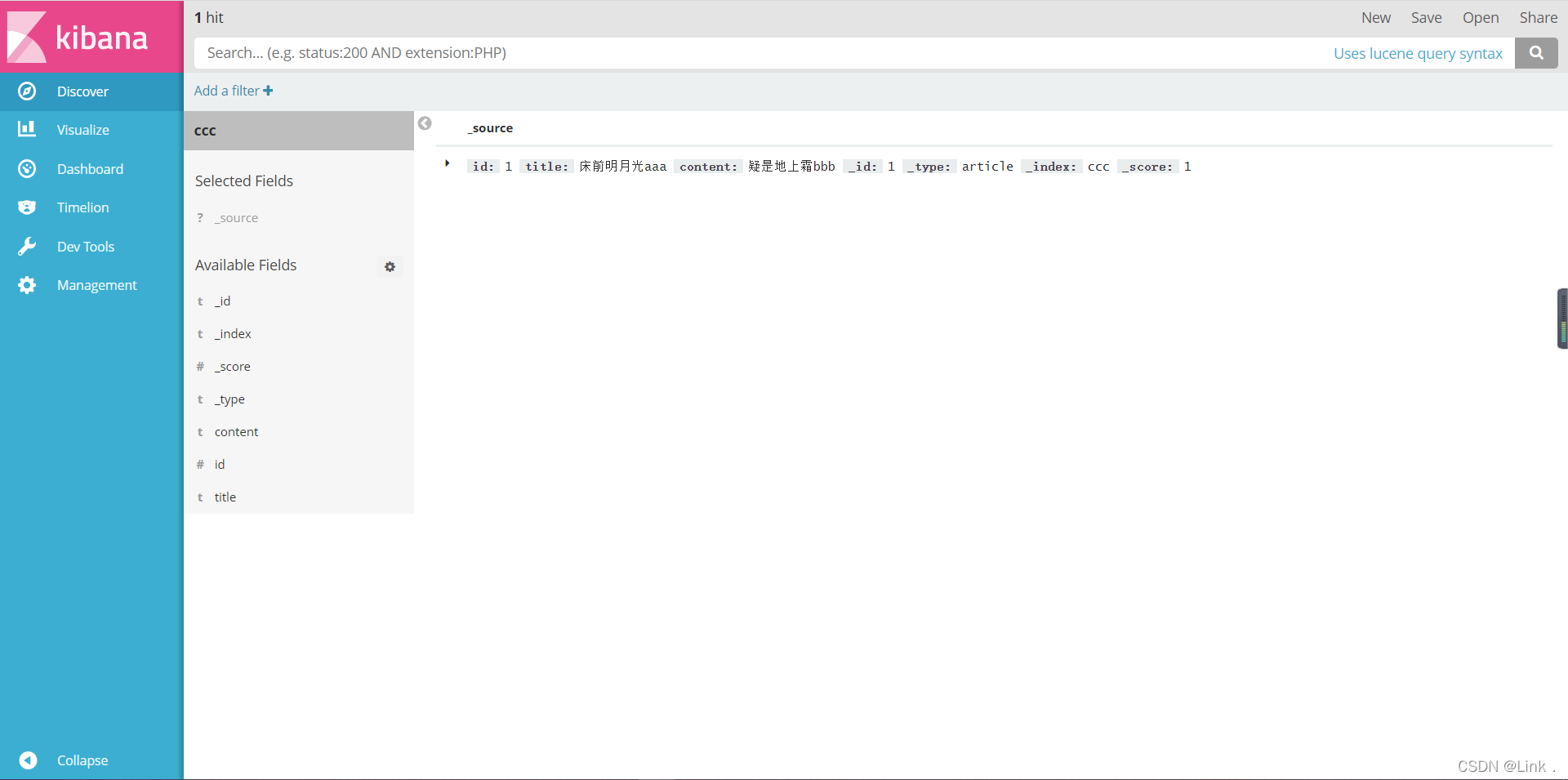Click the _index value ccc in the row
Viewport: 1568px width, 780px height.
(x=1098, y=167)
